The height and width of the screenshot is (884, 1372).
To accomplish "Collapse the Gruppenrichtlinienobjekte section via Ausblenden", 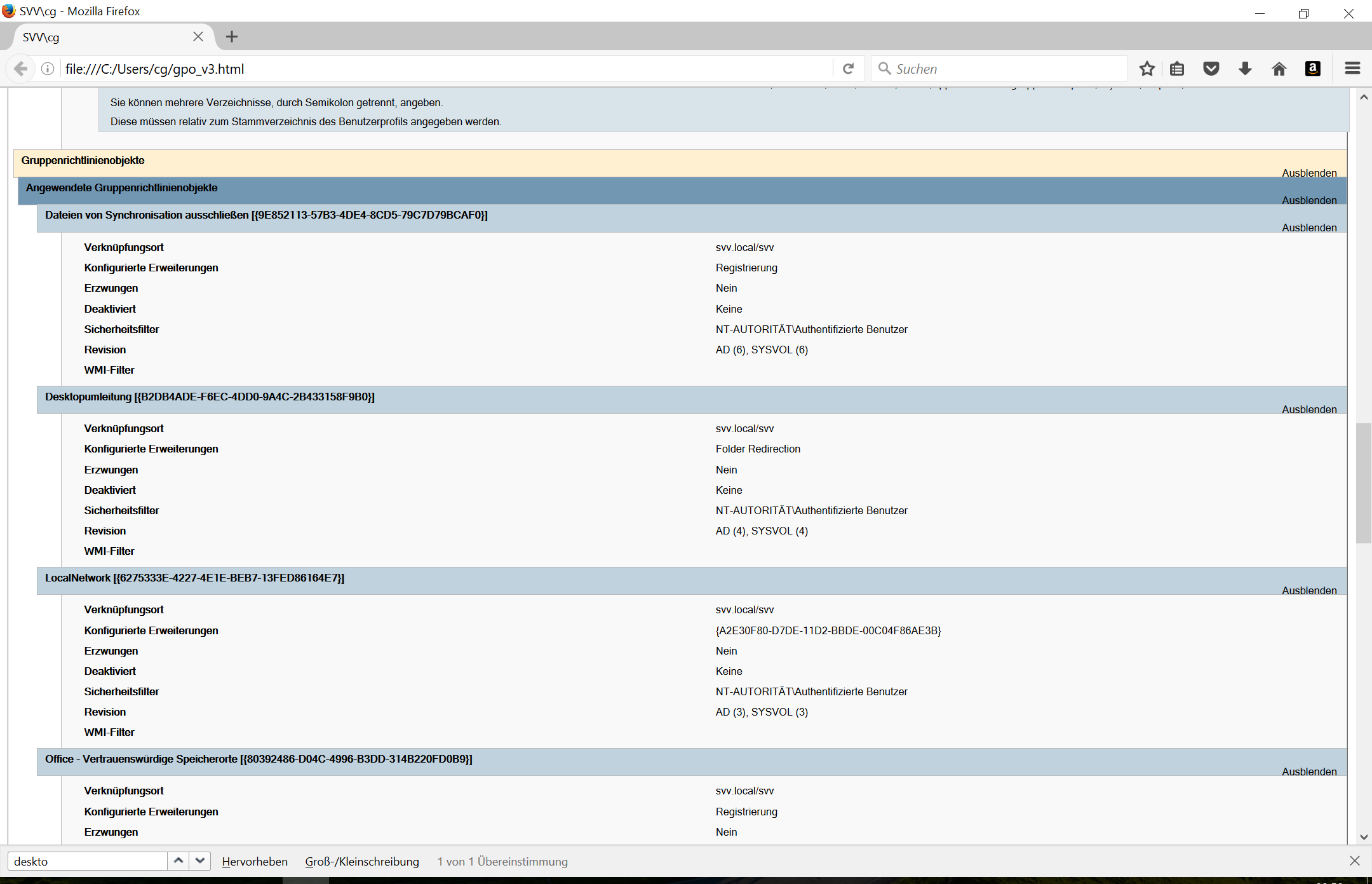I will [1309, 173].
